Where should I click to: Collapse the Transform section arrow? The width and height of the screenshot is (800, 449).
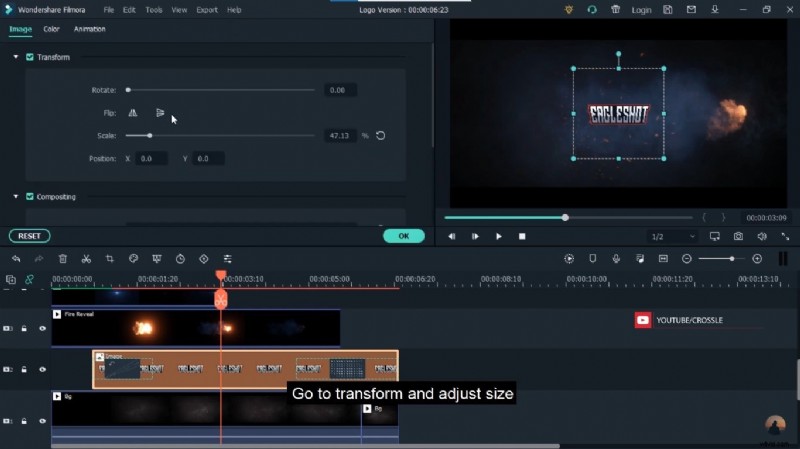pos(16,57)
